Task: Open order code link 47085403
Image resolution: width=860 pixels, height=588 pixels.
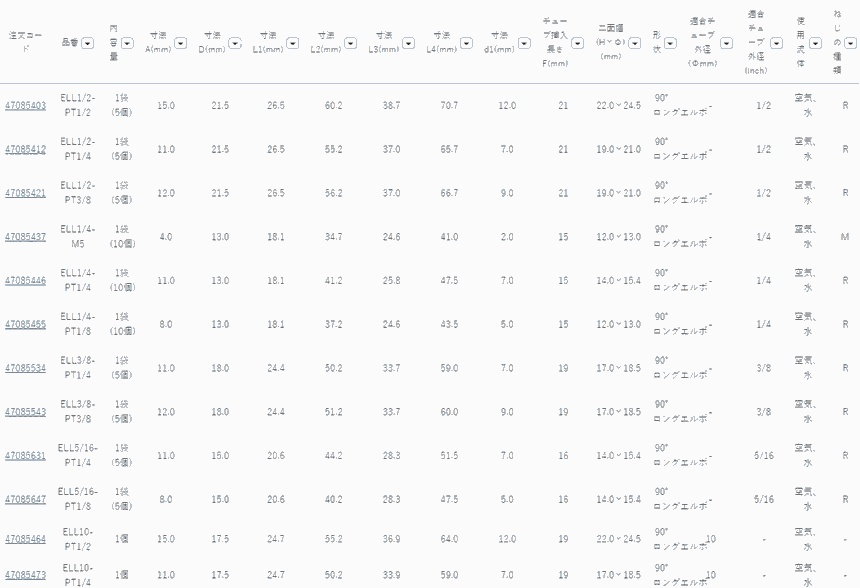Action: point(25,106)
